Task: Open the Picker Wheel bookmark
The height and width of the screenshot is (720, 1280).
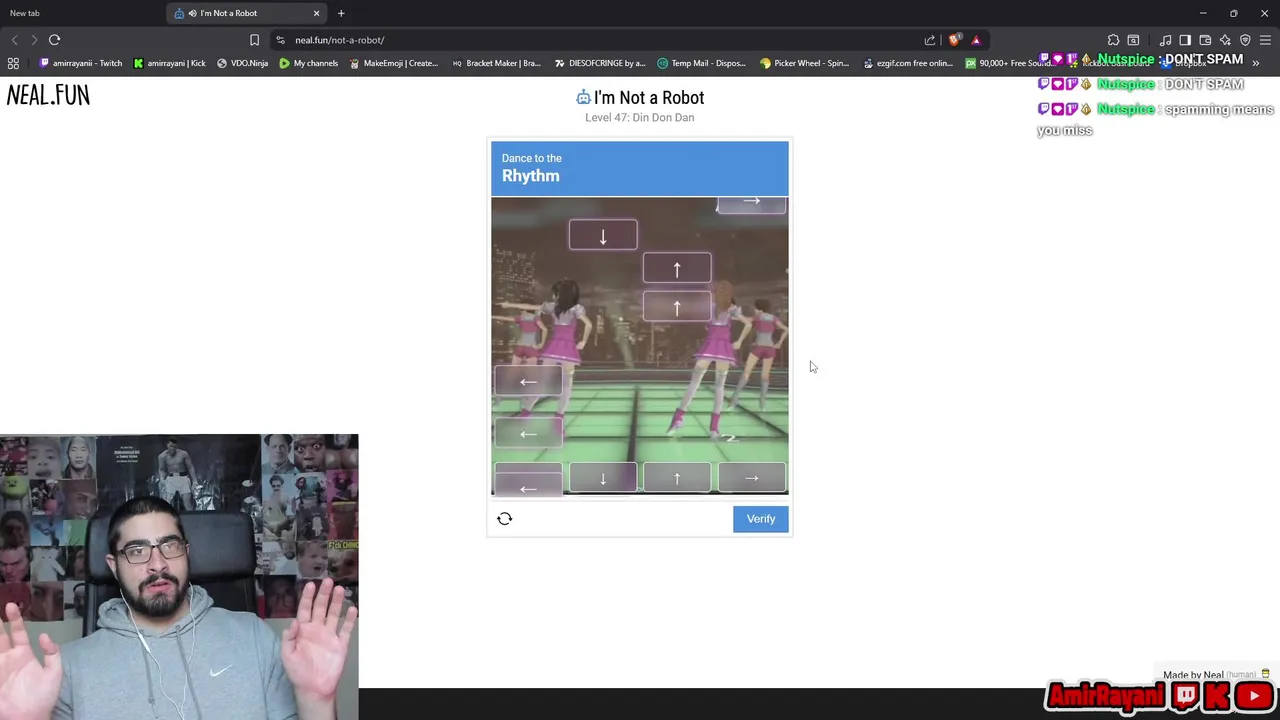Action: [x=804, y=63]
